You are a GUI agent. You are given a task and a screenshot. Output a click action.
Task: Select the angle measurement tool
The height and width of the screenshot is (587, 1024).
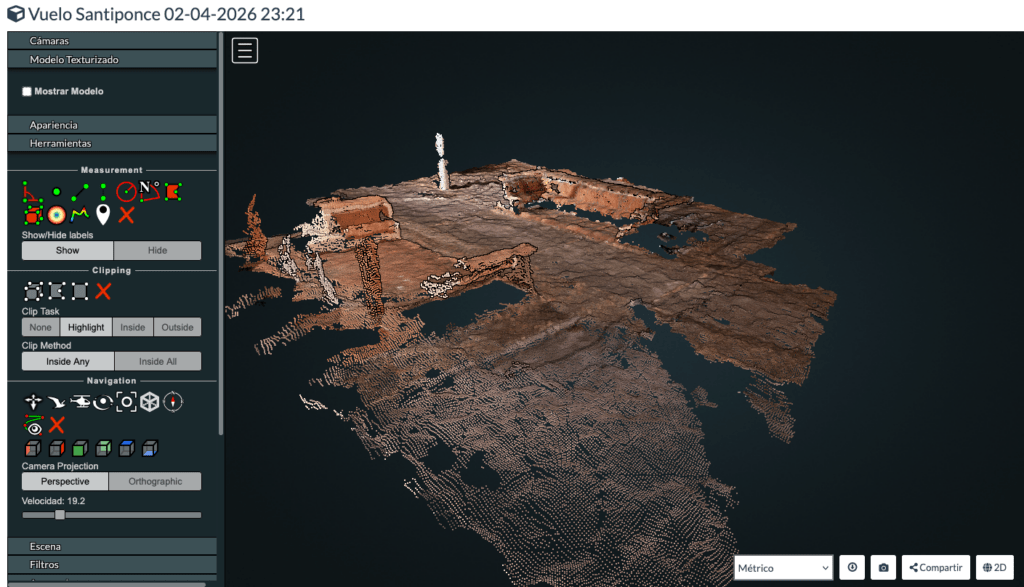point(33,190)
